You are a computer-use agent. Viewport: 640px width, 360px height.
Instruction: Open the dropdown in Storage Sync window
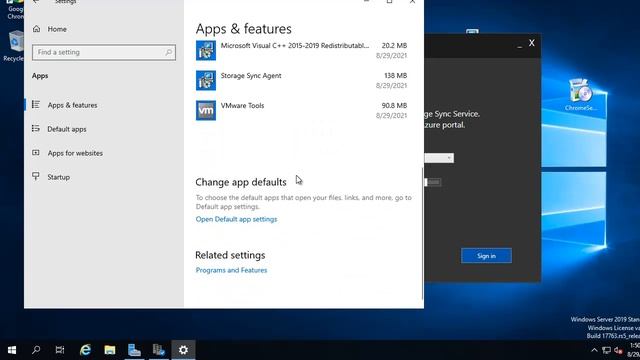[439, 158]
